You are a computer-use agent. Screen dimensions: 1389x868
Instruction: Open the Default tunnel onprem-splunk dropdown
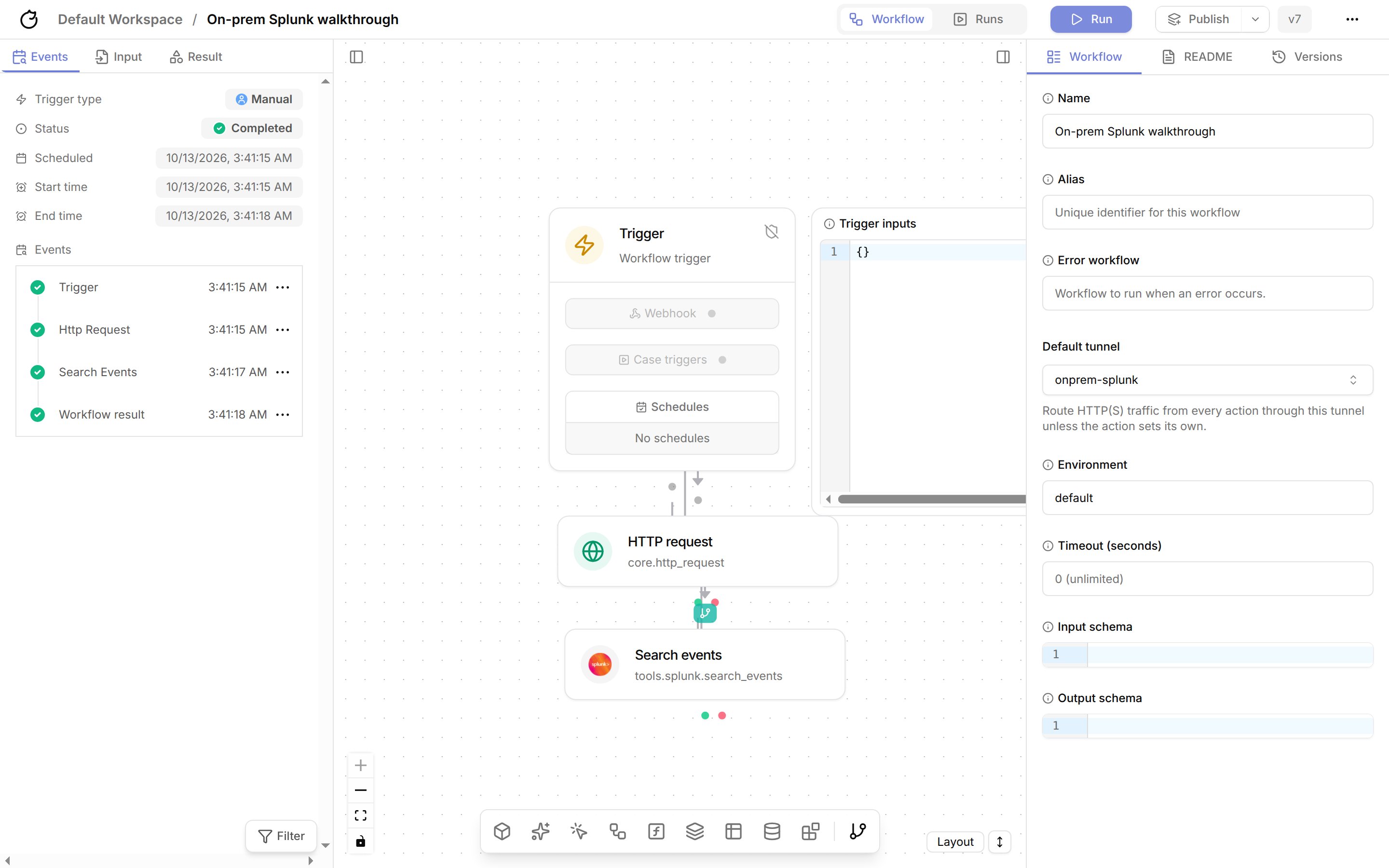point(1207,380)
